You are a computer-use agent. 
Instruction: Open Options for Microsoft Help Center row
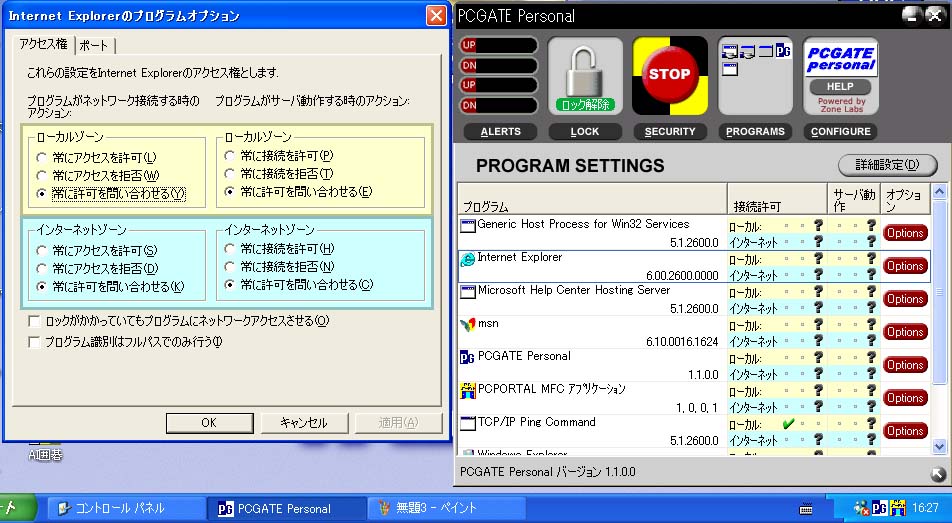click(x=905, y=299)
